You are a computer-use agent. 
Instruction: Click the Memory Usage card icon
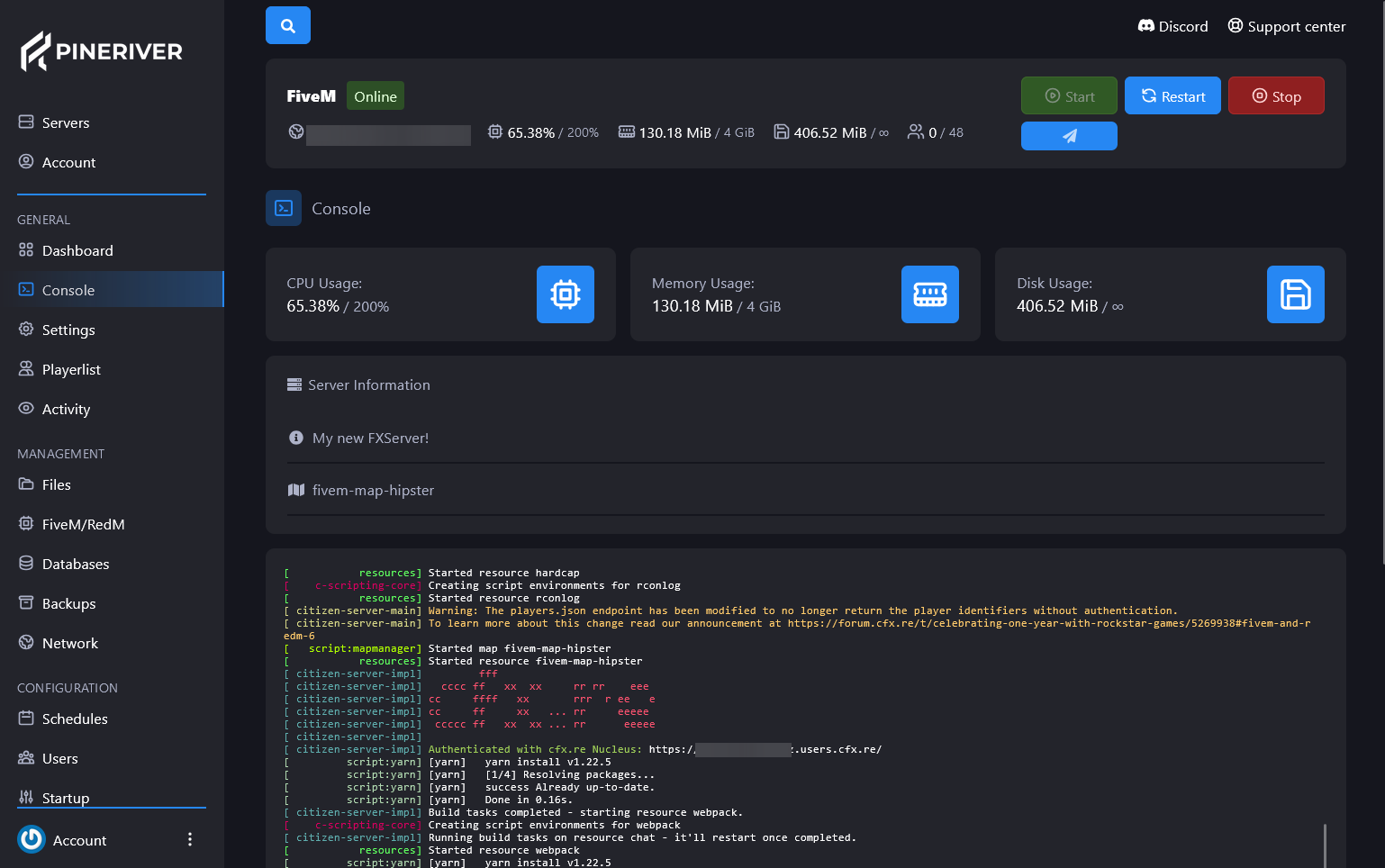[930, 294]
